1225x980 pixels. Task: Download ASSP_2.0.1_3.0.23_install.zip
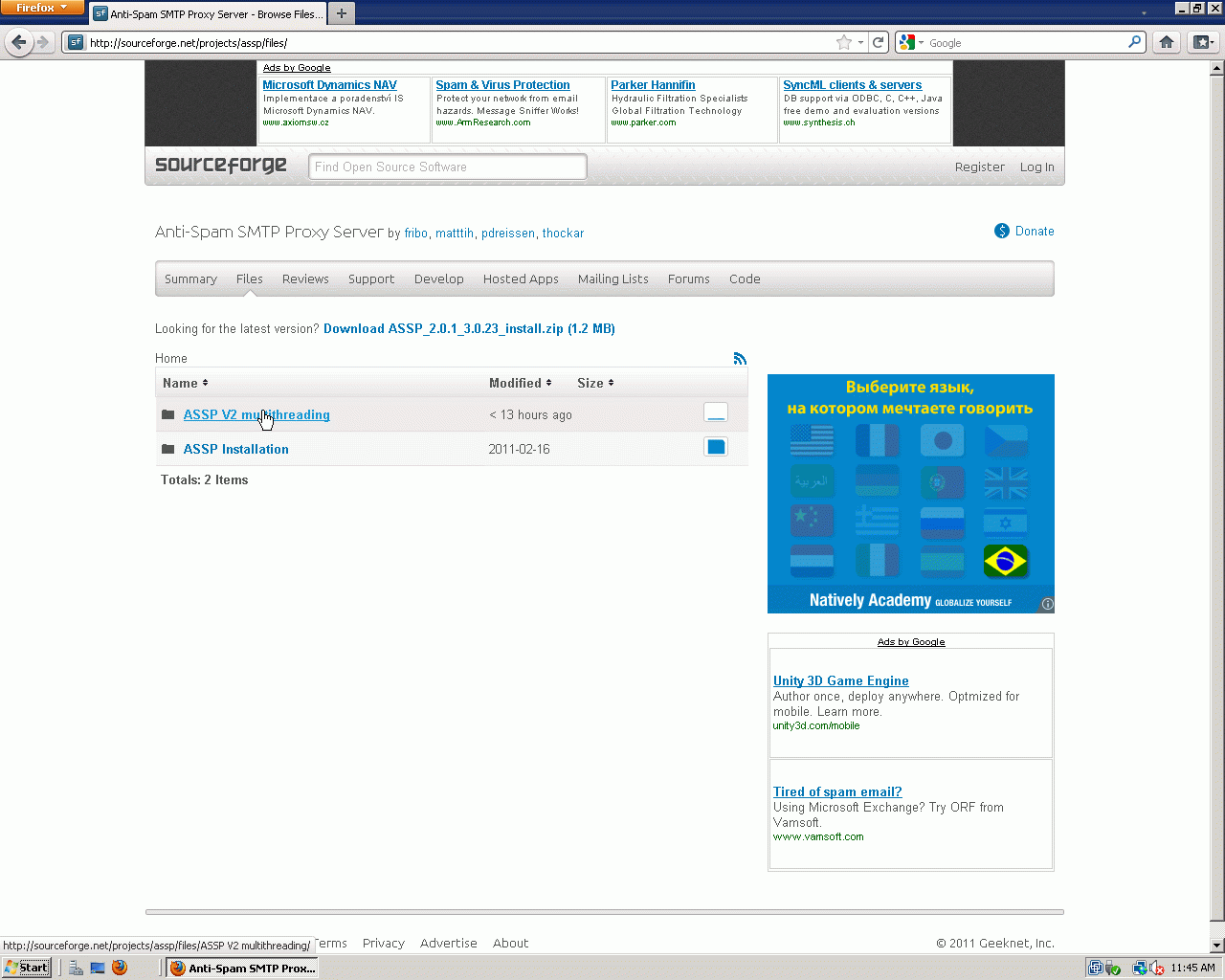[x=469, y=328]
